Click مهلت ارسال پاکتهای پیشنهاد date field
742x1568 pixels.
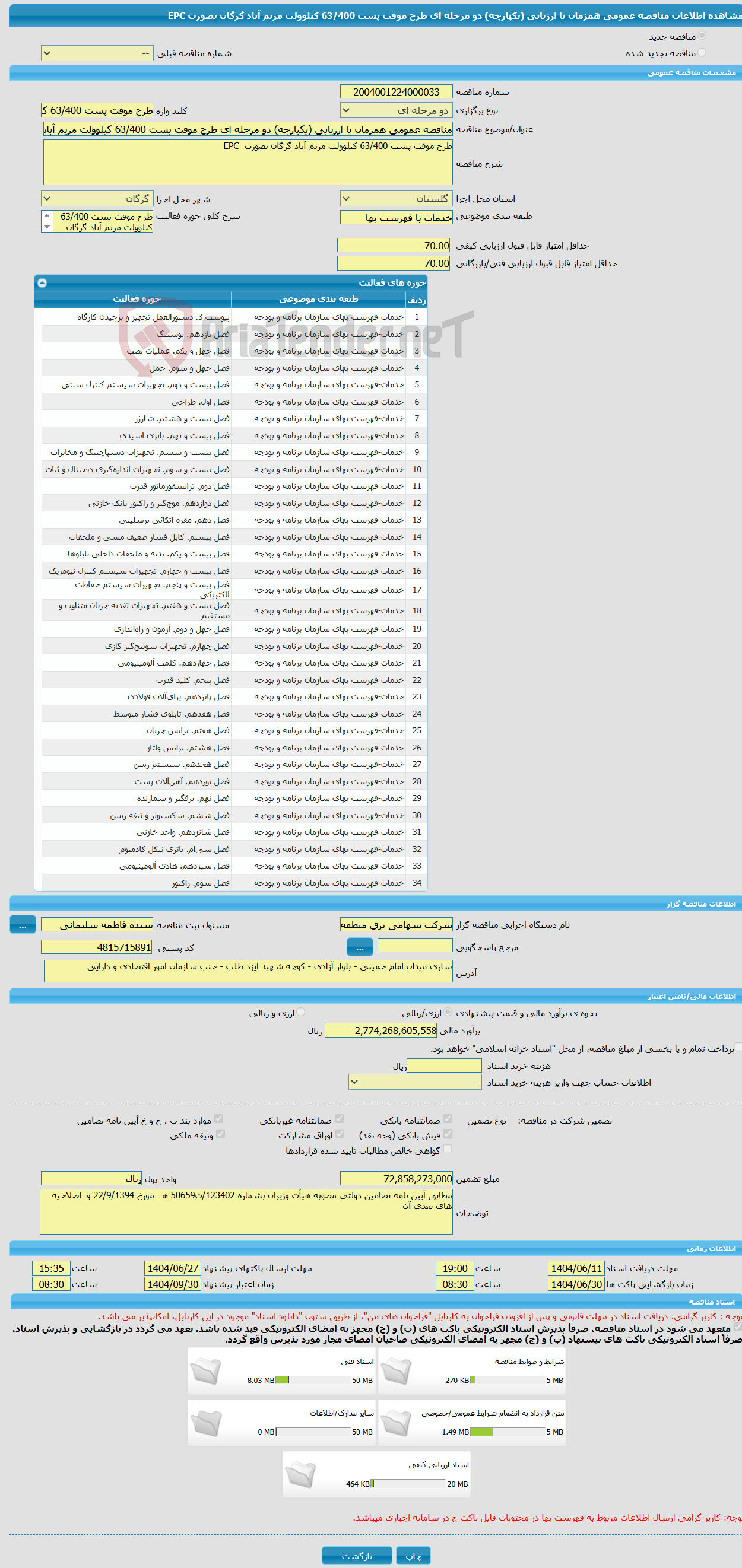point(172,1268)
